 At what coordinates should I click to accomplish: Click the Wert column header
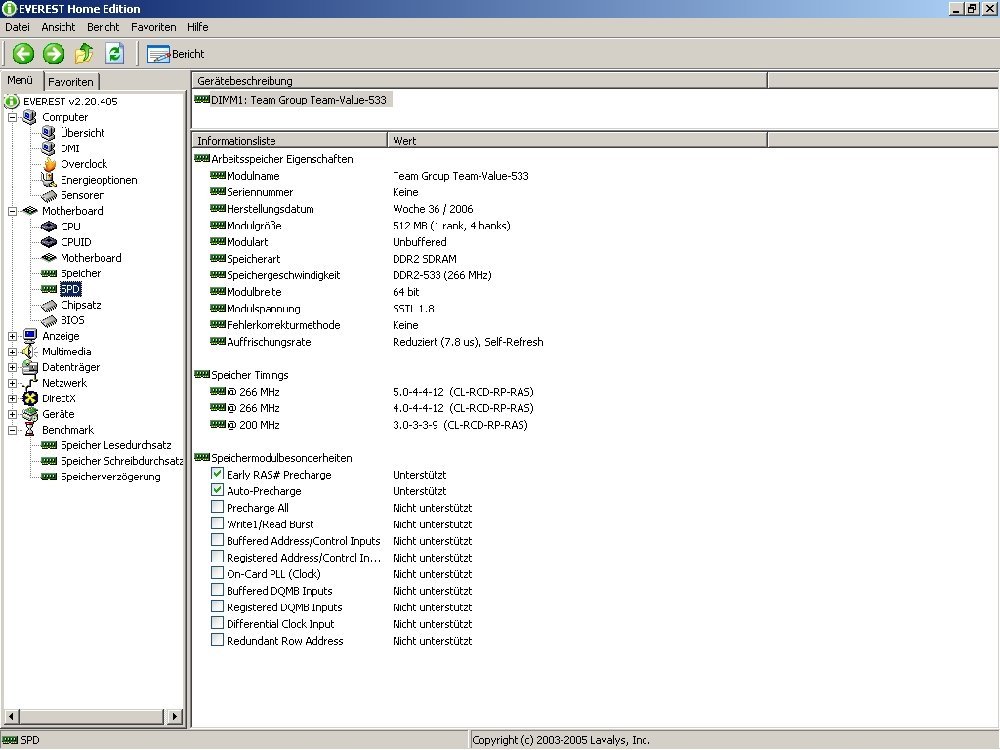click(577, 141)
